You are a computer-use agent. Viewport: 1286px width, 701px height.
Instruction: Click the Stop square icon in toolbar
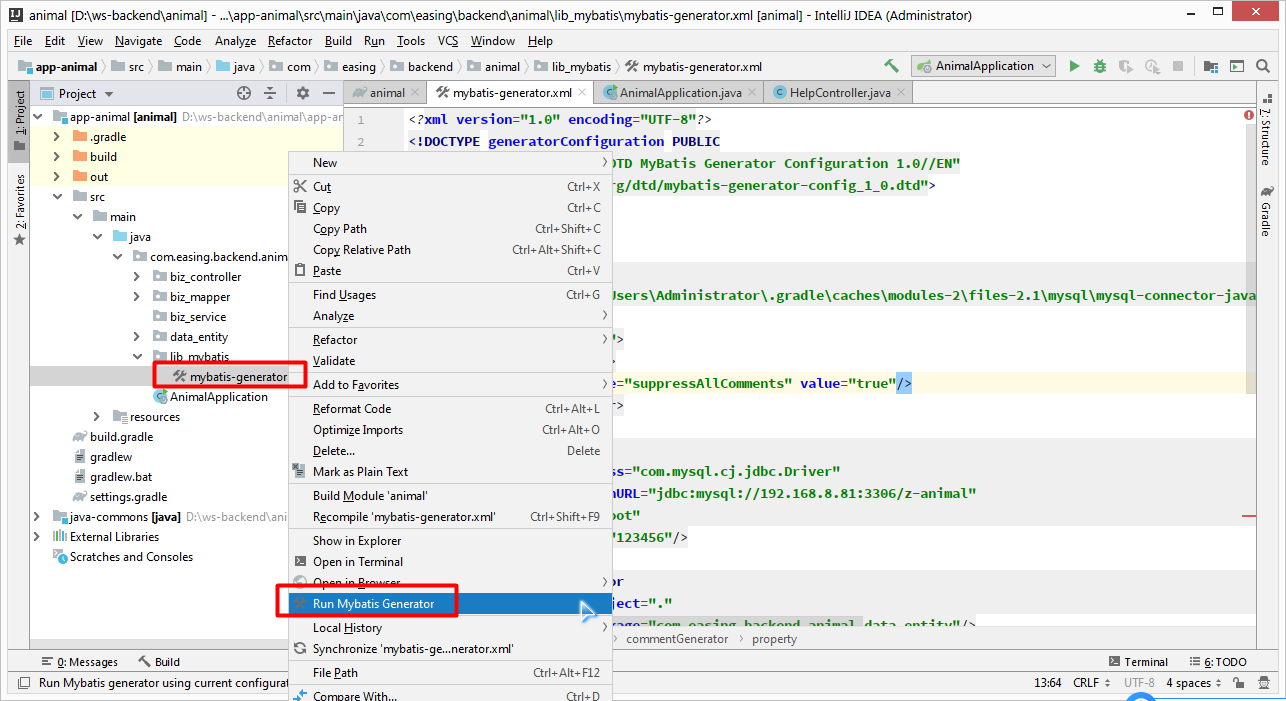pos(1178,66)
